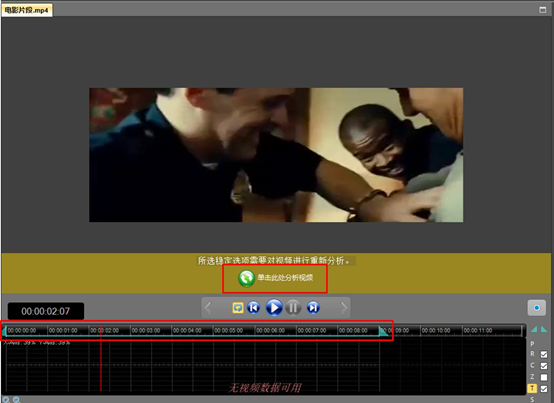Select the S graph label
The image size is (554, 403).
pos(532,399)
